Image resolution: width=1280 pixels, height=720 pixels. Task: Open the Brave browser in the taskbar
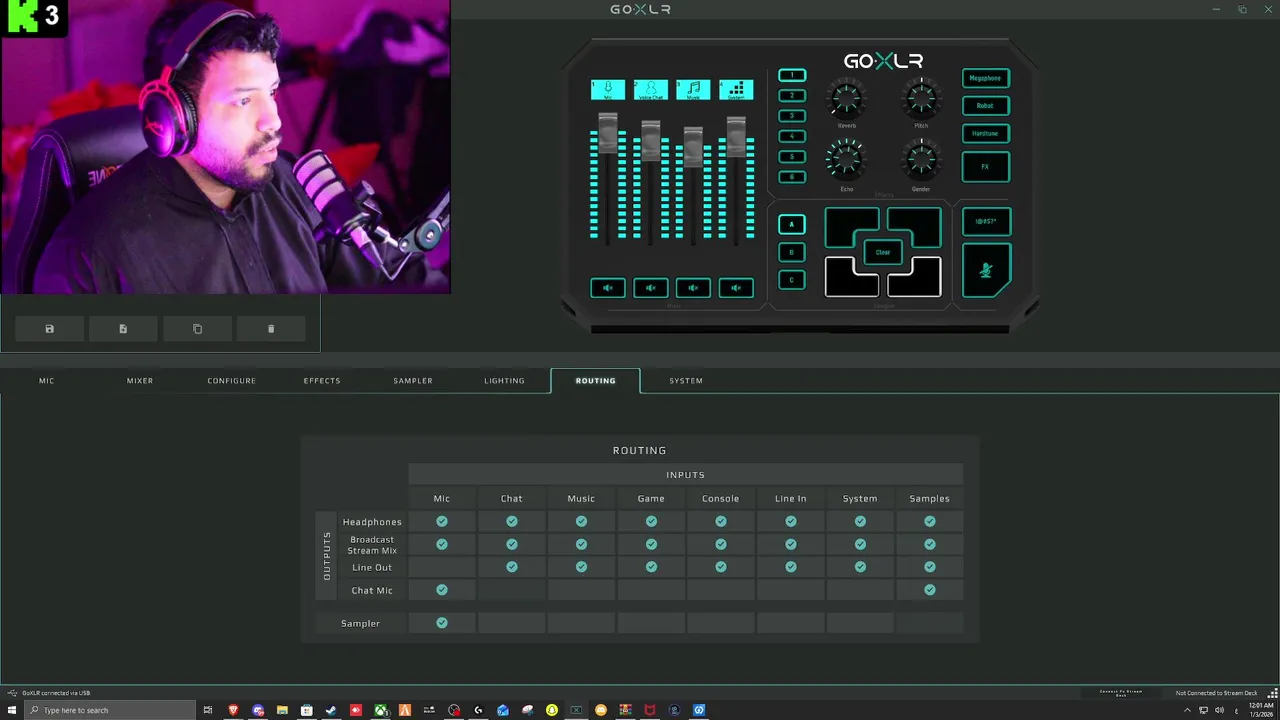coord(234,710)
